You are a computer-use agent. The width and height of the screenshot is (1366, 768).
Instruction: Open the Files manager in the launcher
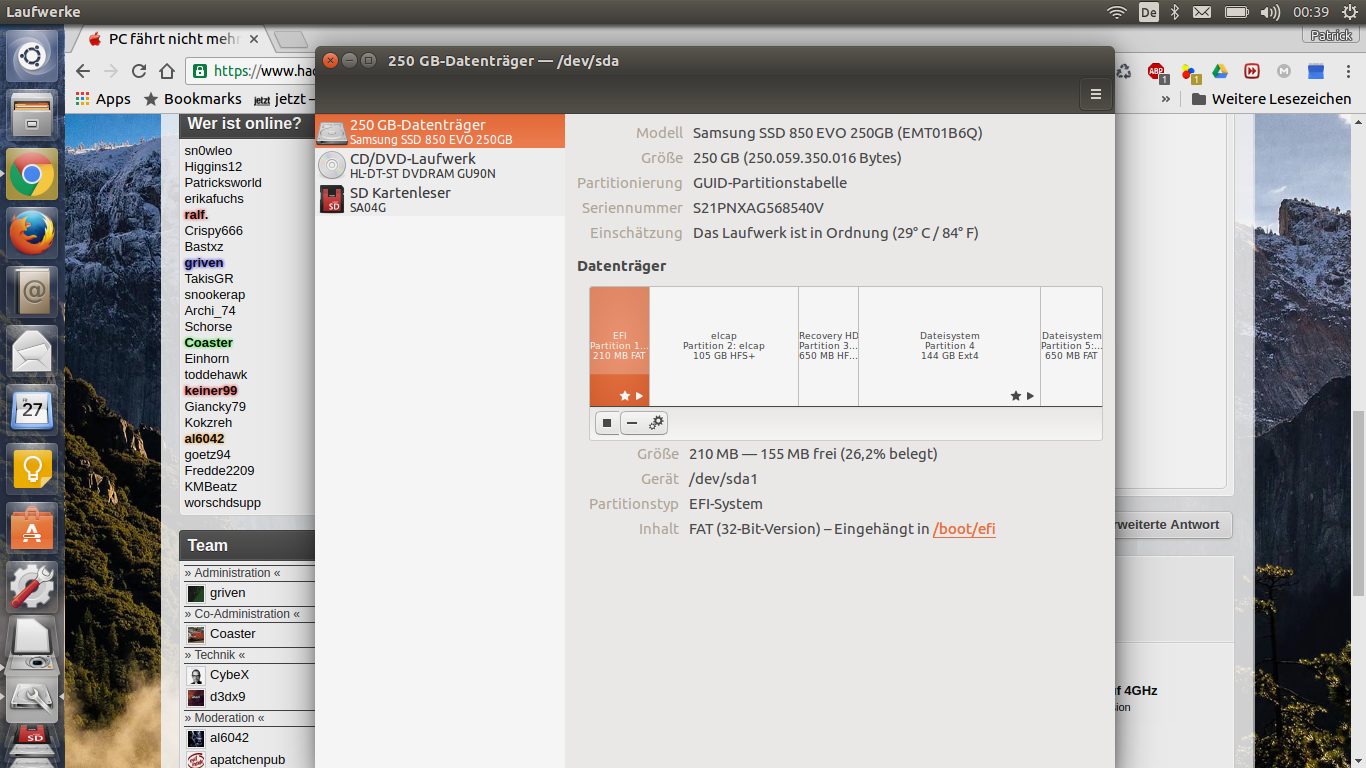point(32,115)
